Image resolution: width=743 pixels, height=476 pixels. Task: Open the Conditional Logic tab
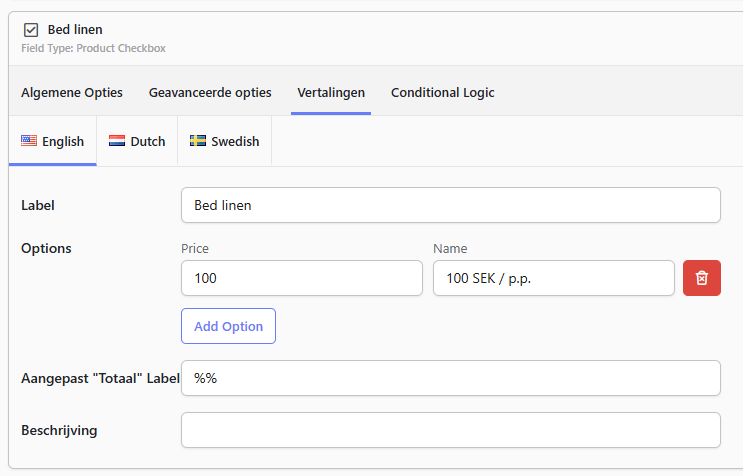(x=443, y=92)
